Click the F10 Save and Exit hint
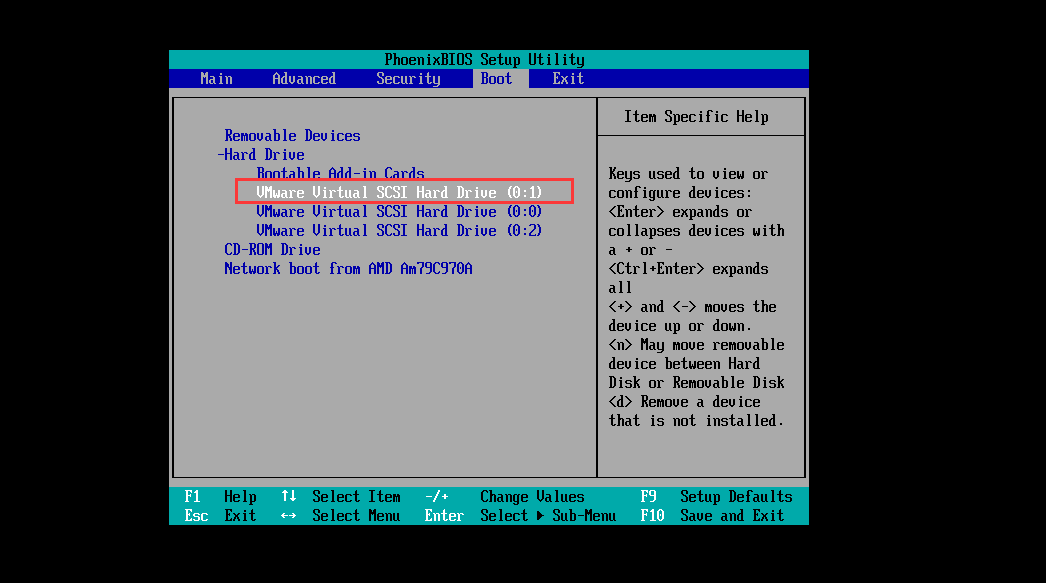This screenshot has width=1046, height=583. 712,516
